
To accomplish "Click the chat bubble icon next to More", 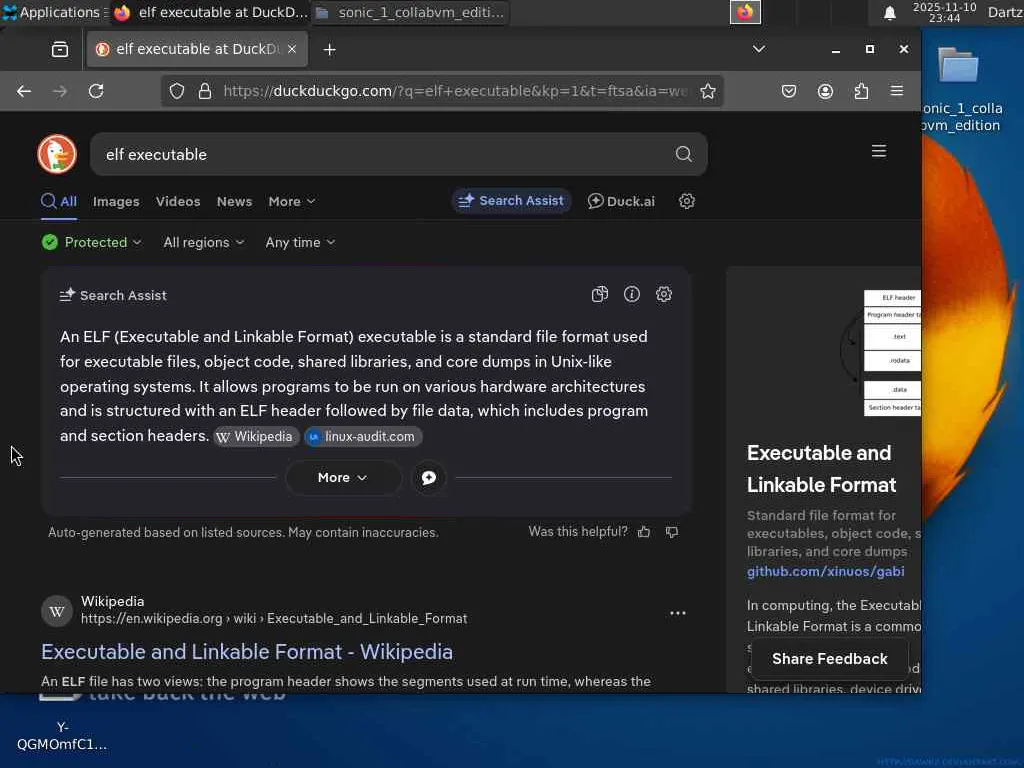I will (428, 478).
